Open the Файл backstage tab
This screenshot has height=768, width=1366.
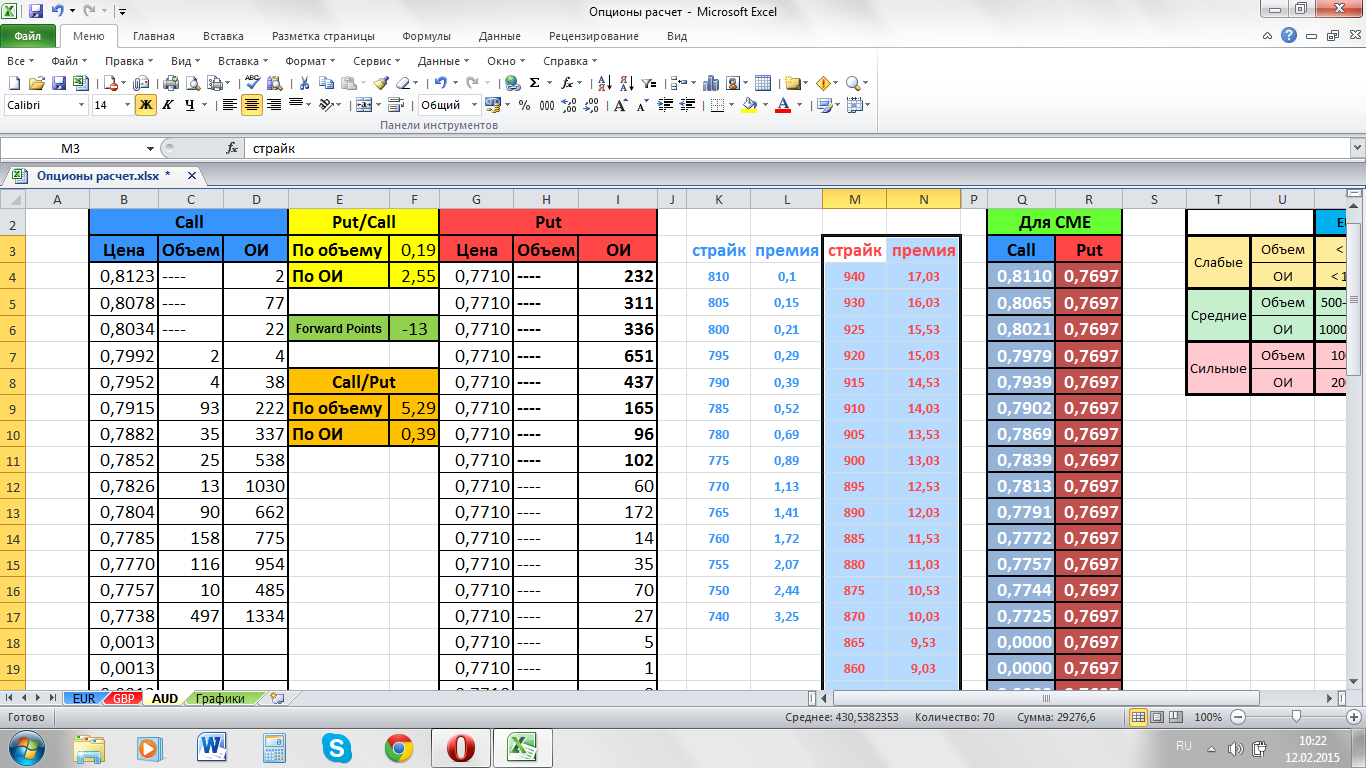tap(28, 35)
